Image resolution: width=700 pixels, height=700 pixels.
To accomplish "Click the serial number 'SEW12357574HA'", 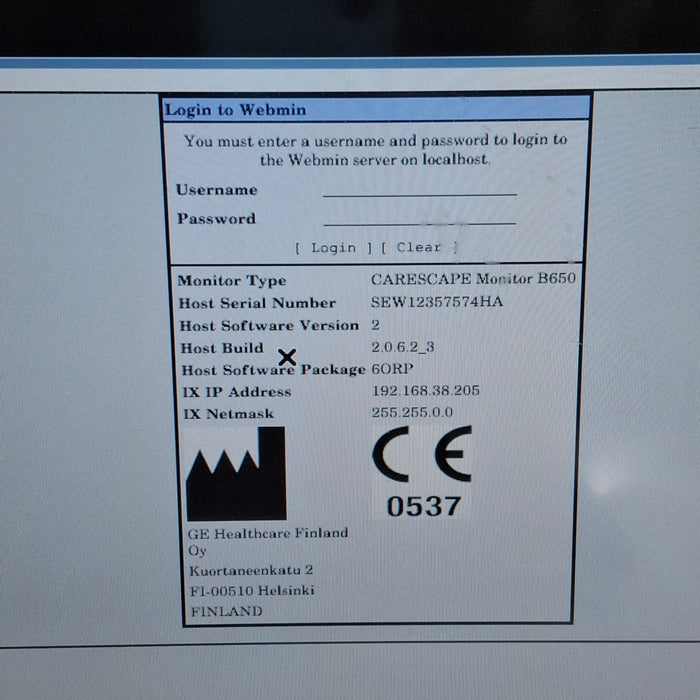I will (437, 302).
